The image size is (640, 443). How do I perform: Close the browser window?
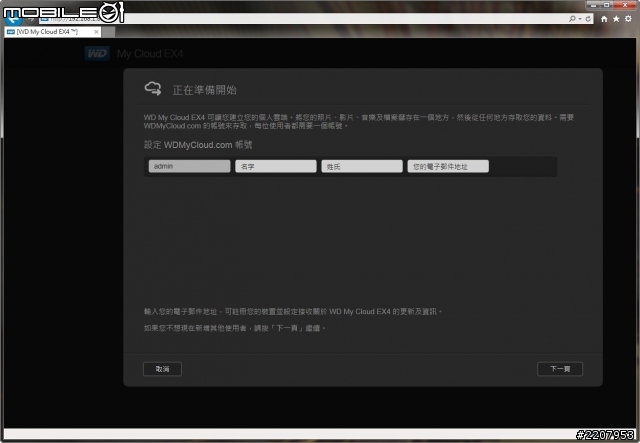(624, 5)
